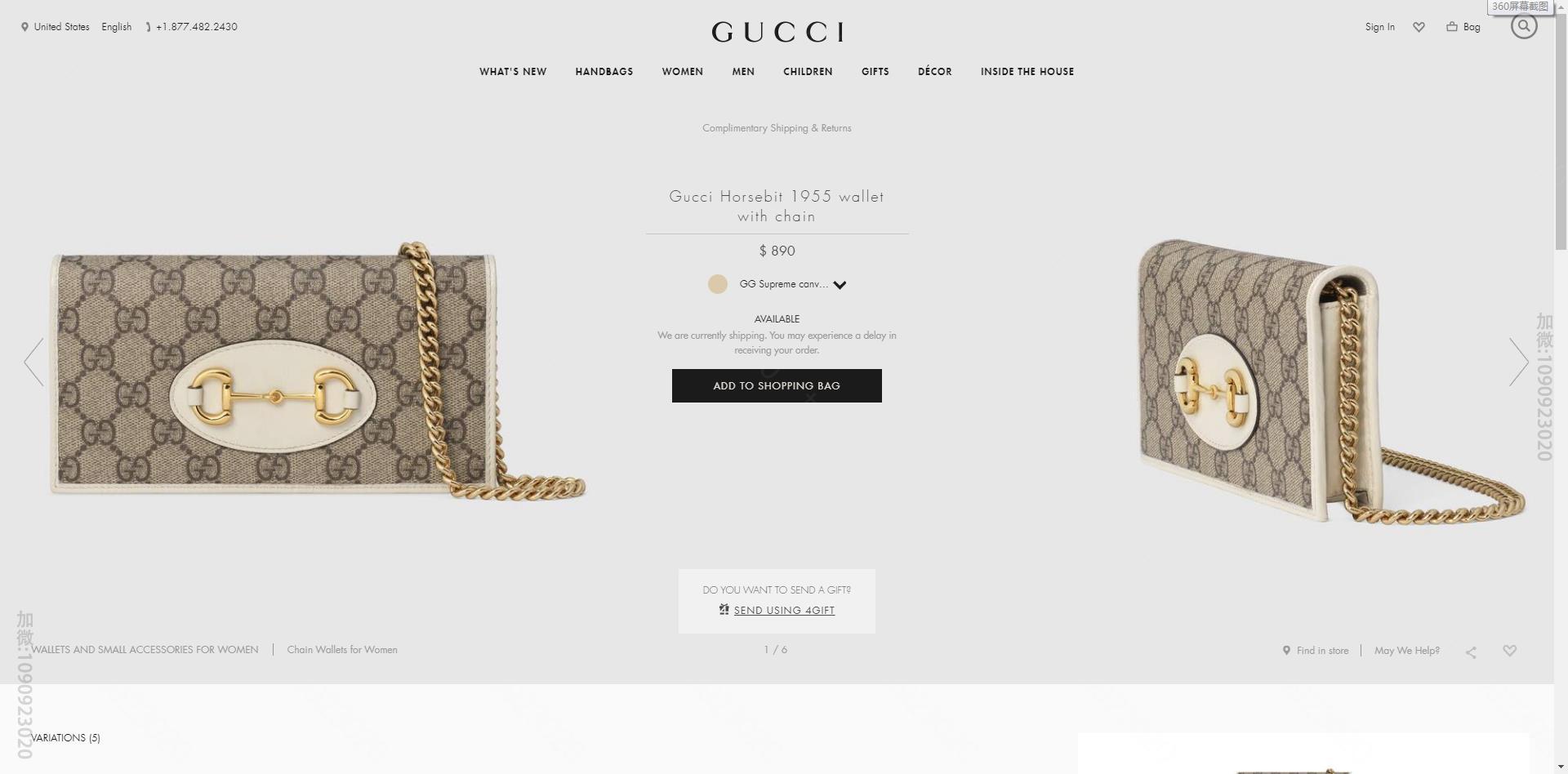Screen dimensions: 1568x774
Task: Open the Handbags menu
Action: point(604,72)
